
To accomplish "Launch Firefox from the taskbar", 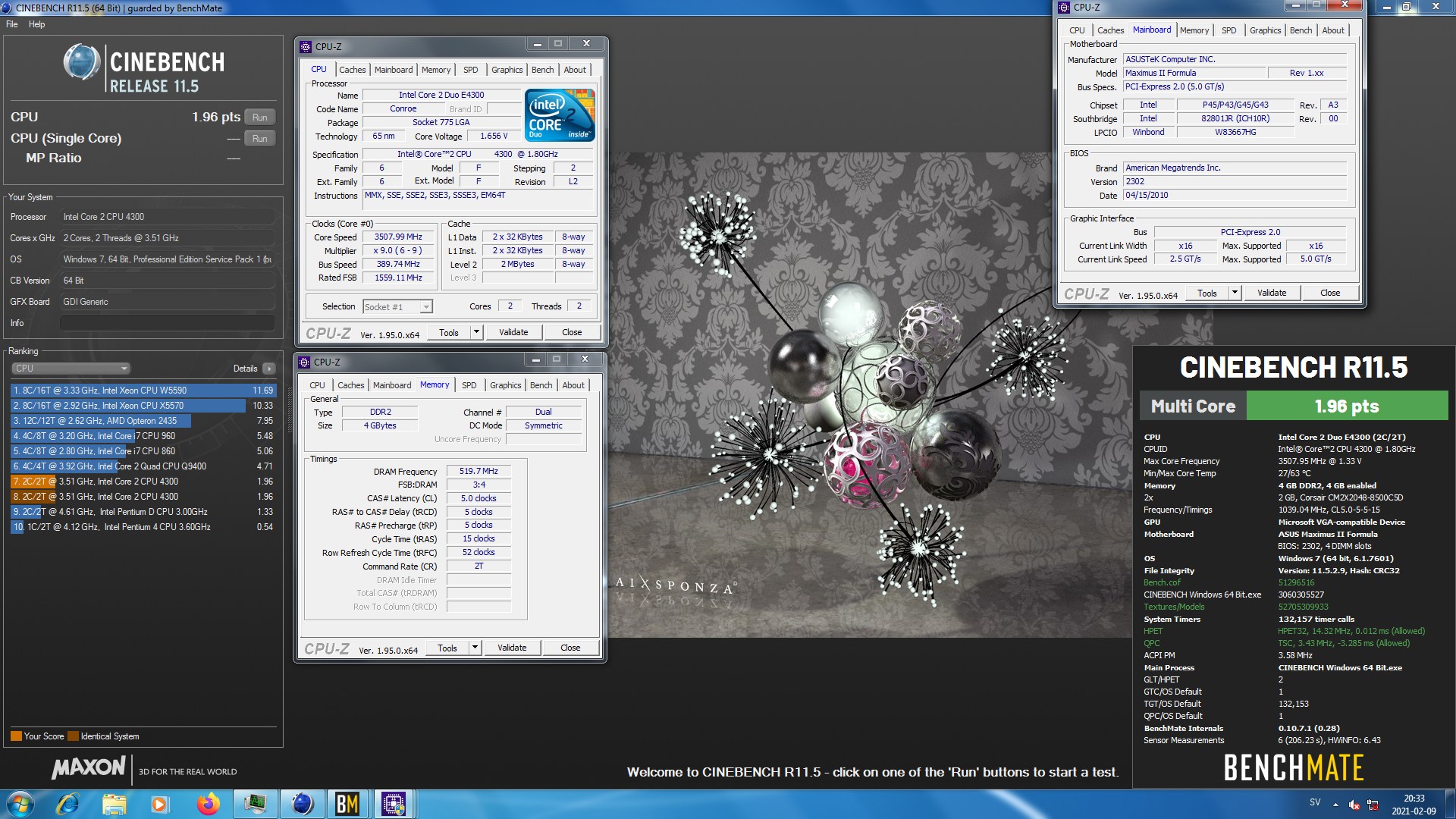I will click(207, 804).
